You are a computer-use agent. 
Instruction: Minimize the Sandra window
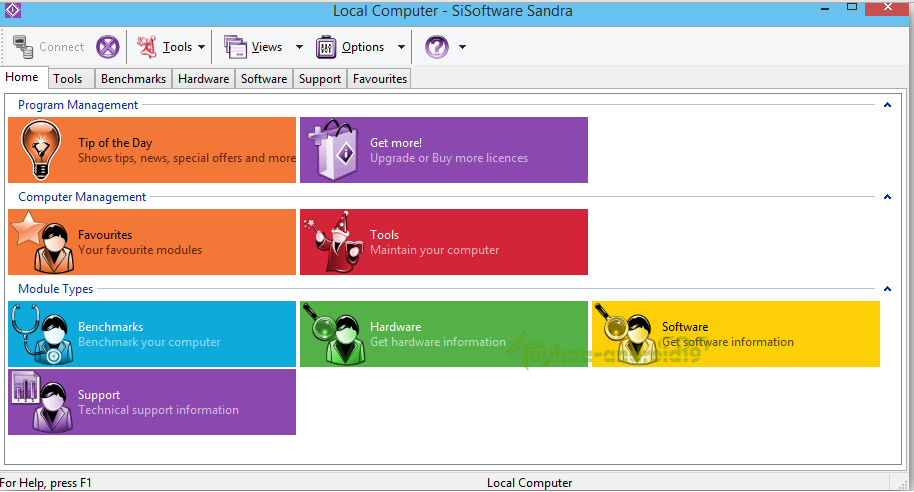coord(825,8)
